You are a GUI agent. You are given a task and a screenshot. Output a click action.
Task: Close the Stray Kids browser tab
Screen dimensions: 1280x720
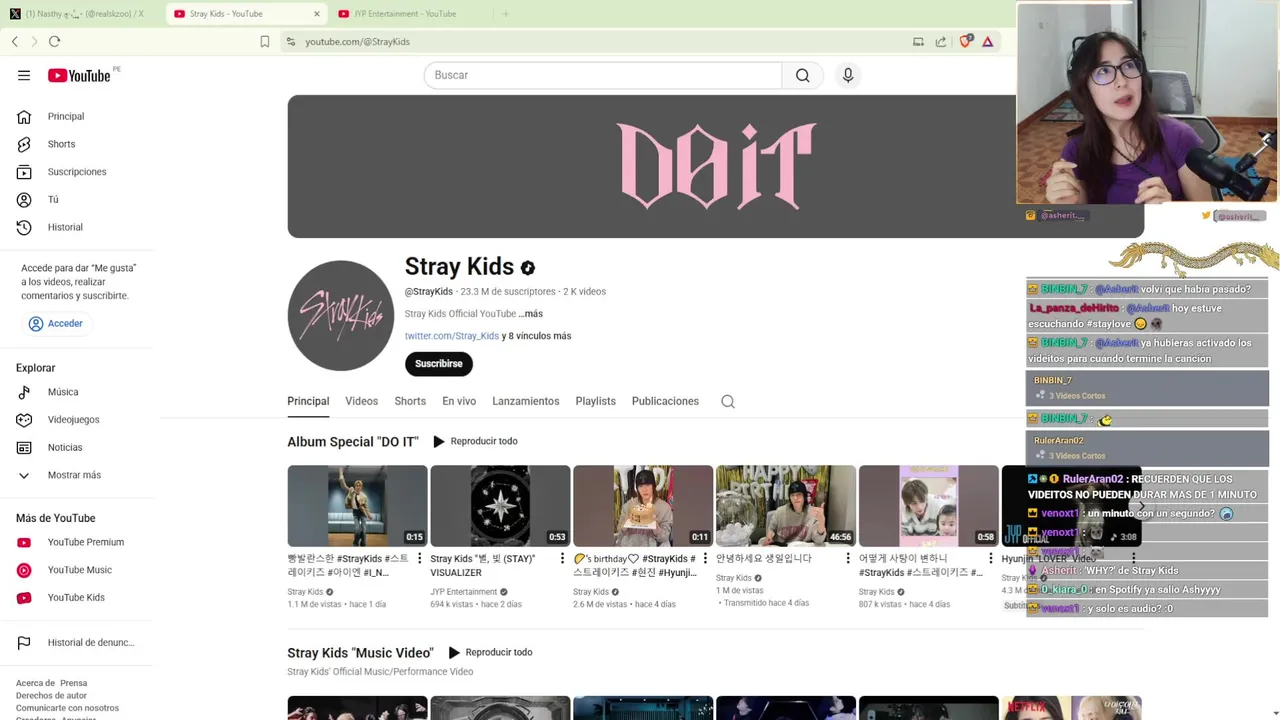click(x=317, y=14)
